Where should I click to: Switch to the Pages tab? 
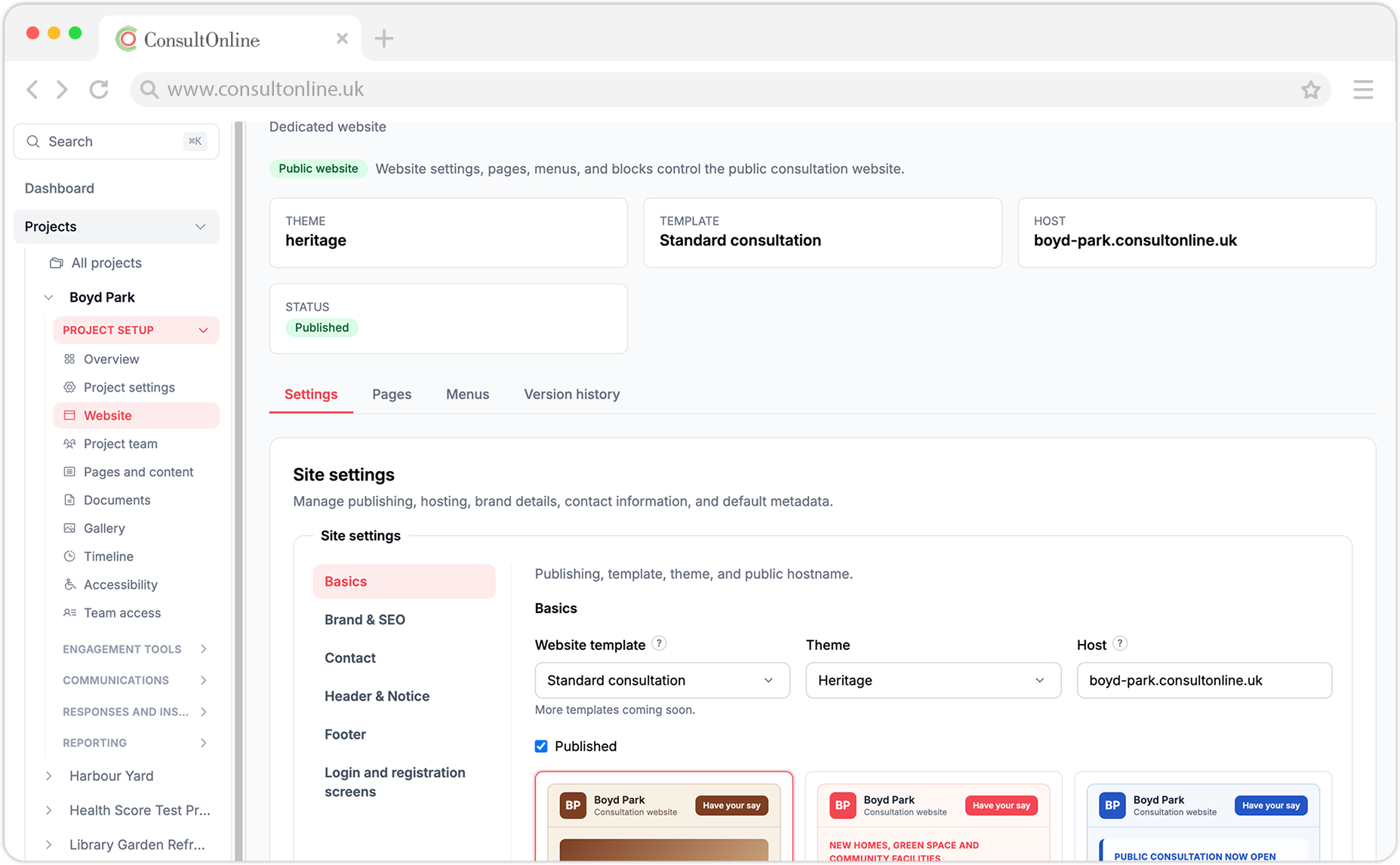click(x=392, y=394)
